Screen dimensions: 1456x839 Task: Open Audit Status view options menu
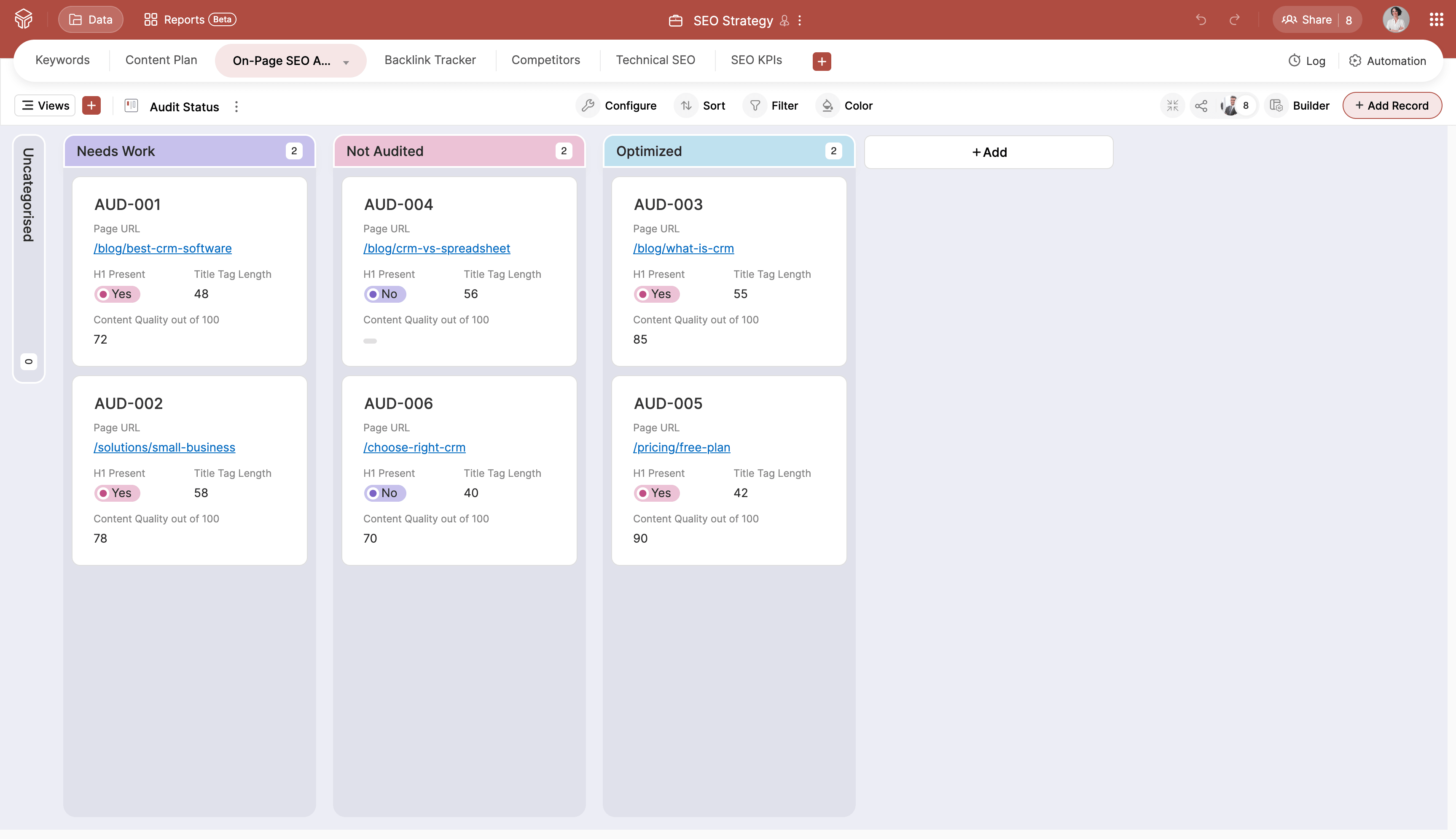(x=236, y=107)
